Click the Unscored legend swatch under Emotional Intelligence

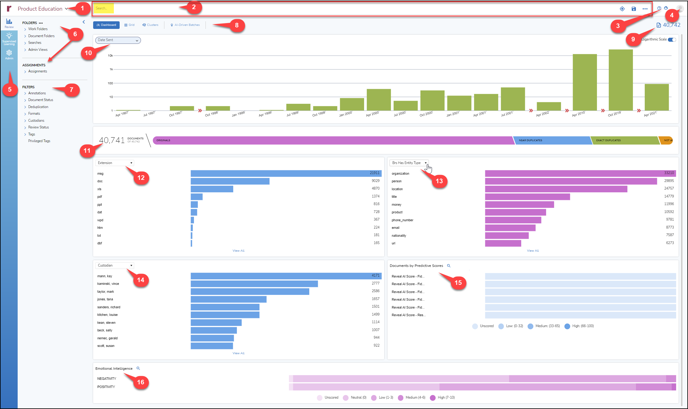pos(319,398)
